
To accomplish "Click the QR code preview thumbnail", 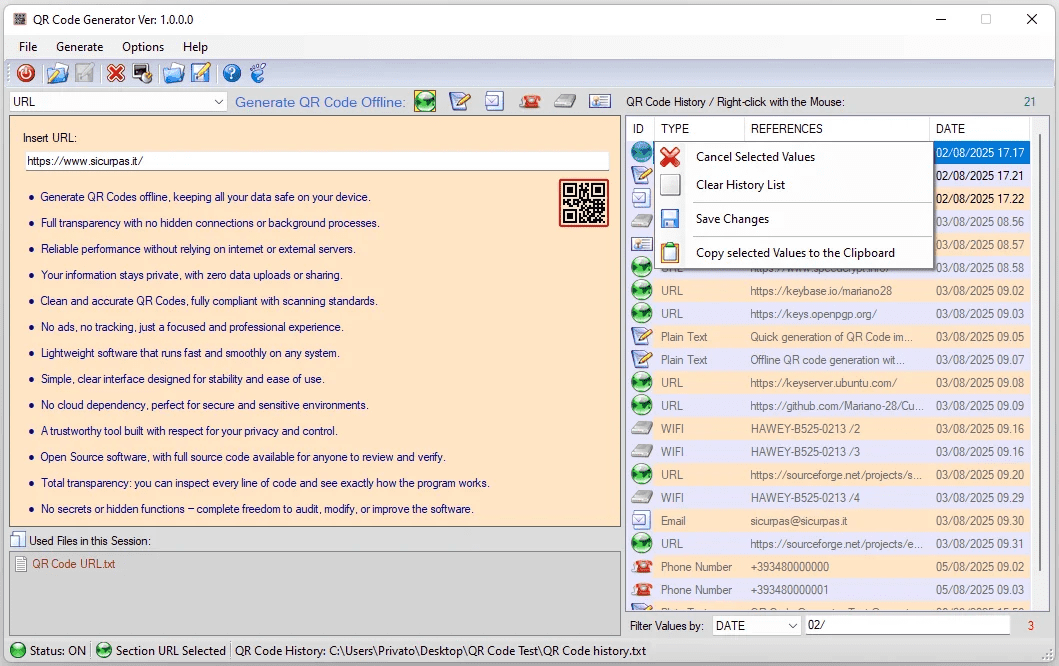I will (584, 203).
